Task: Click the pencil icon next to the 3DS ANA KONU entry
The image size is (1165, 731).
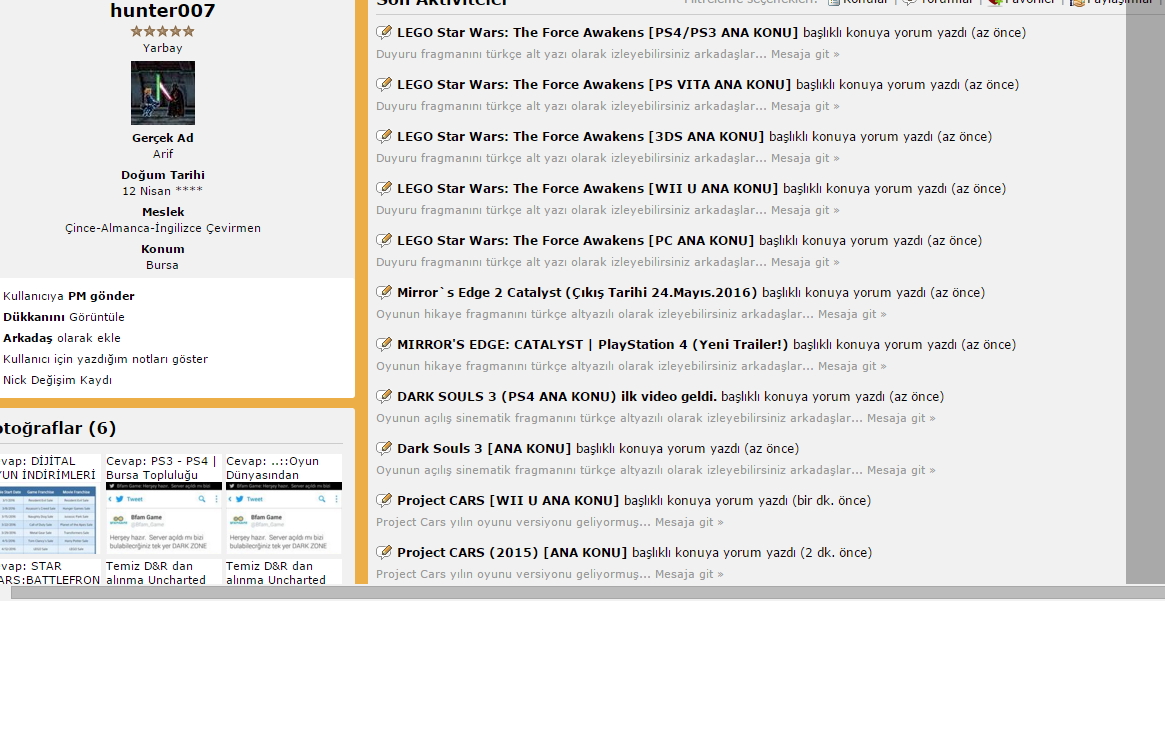Action: [x=384, y=136]
